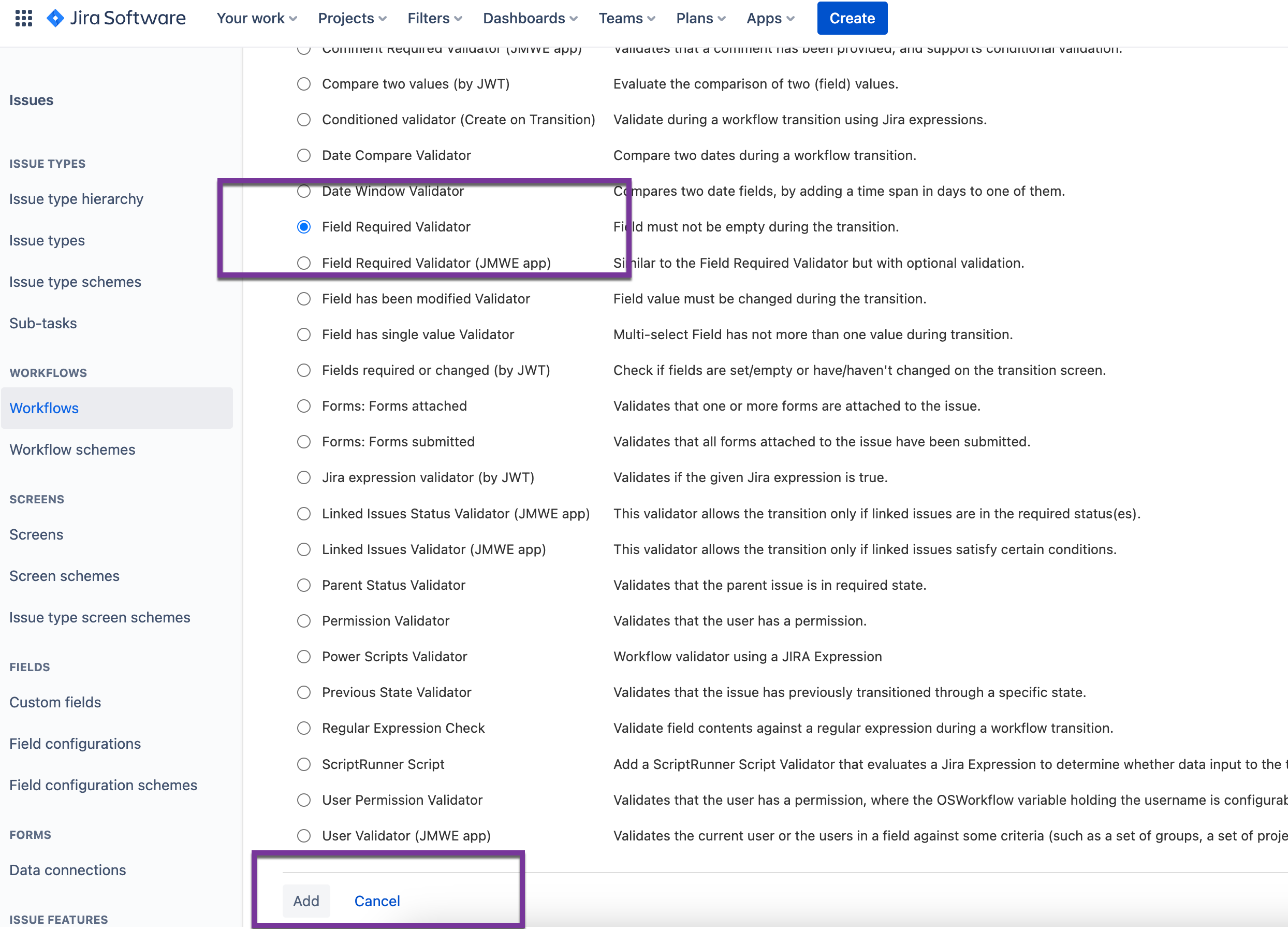Select Field Required Validator (JMWE app) option

click(x=304, y=263)
